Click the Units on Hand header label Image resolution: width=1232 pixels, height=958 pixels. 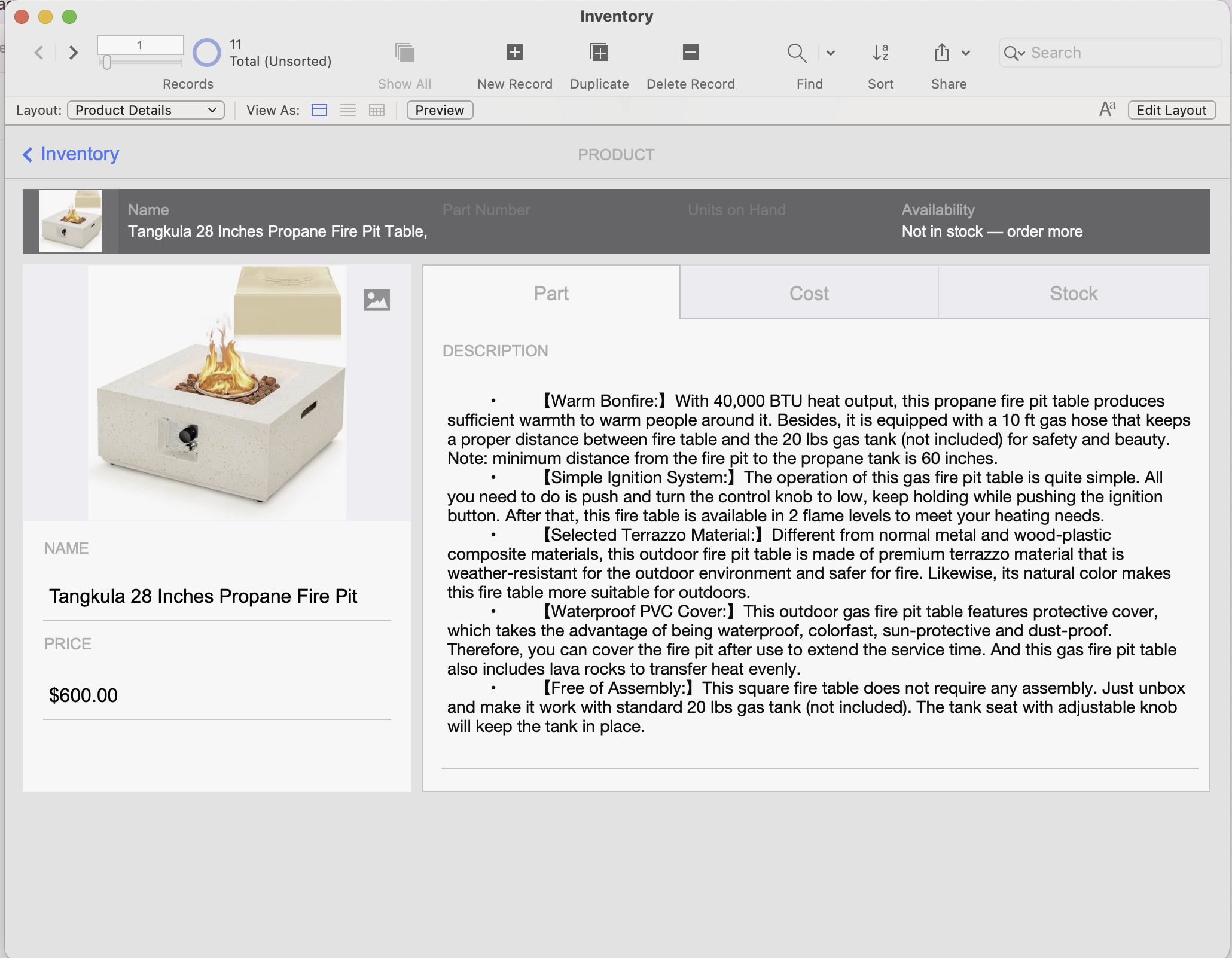click(x=737, y=210)
